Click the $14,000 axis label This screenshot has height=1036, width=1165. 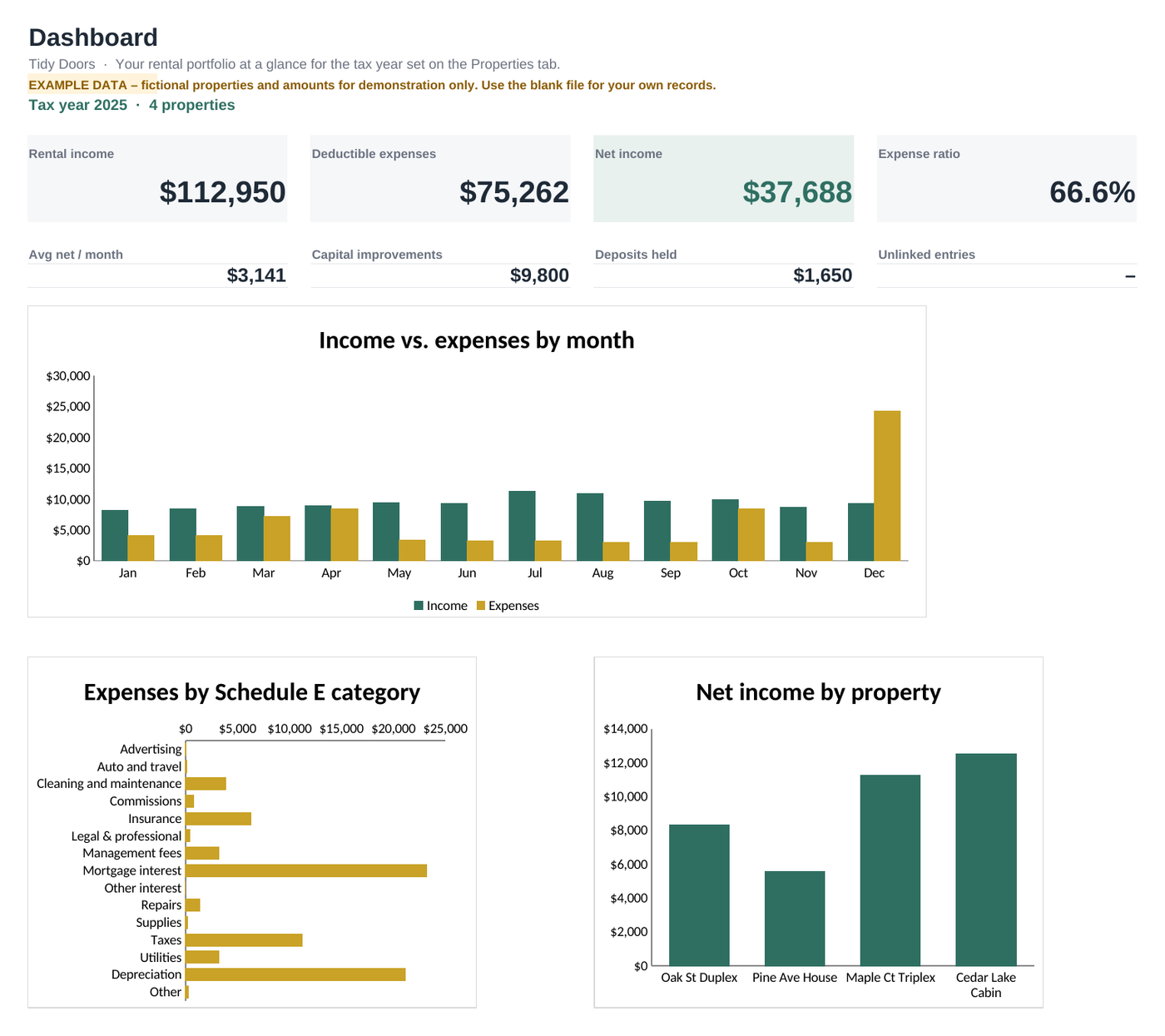click(x=626, y=729)
